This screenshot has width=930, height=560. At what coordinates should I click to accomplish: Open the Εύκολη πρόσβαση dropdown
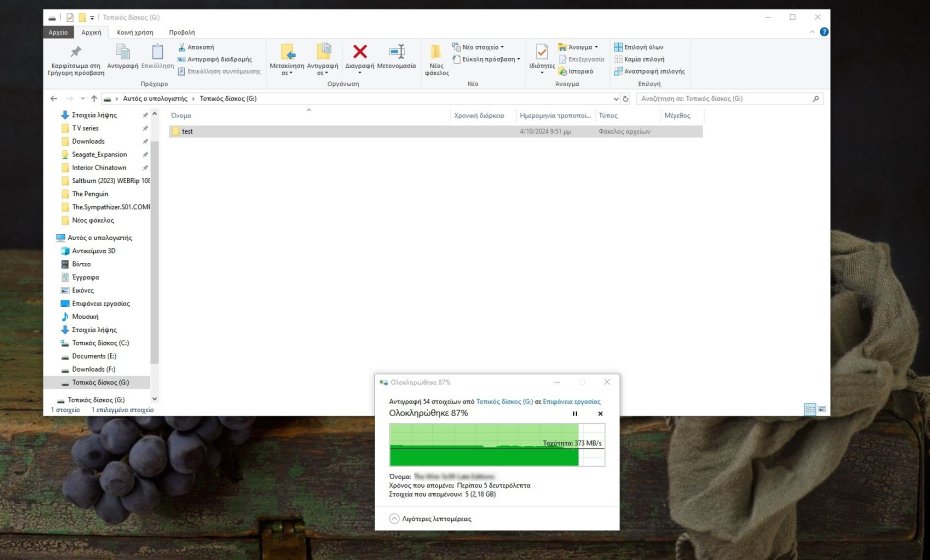click(486, 59)
